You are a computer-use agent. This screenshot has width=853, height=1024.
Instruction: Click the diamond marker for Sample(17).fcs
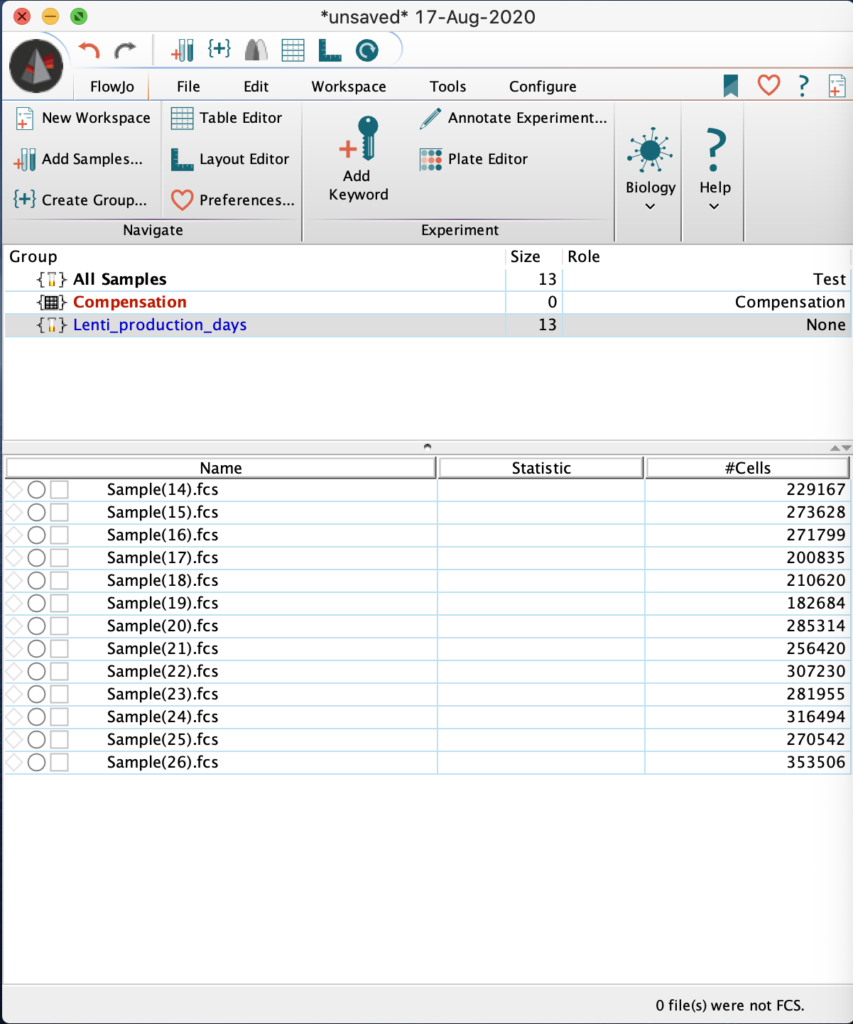point(14,558)
